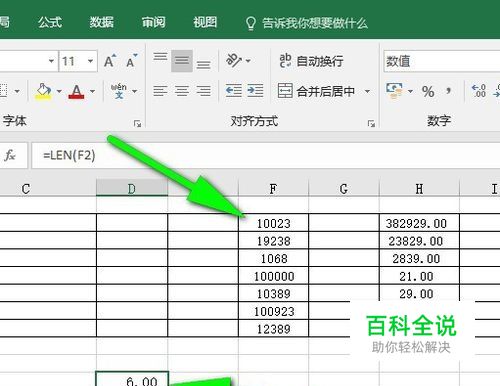Select cell containing 19238
This screenshot has height=386, width=500.
click(x=273, y=240)
